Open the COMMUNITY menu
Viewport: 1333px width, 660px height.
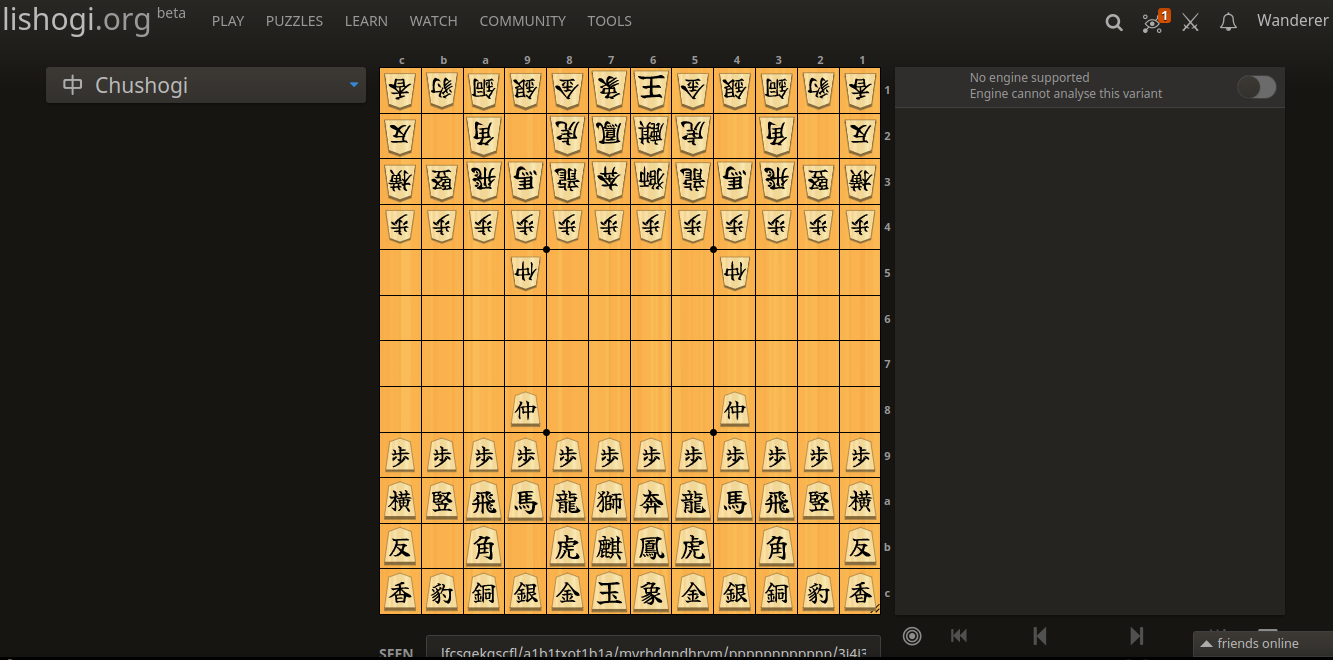pyautogui.click(x=522, y=21)
